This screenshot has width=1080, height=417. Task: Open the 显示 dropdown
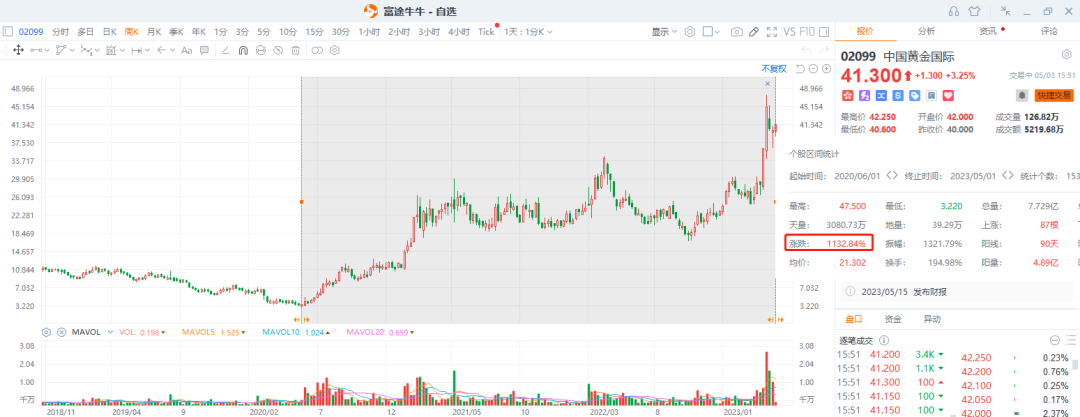pyautogui.click(x=665, y=32)
